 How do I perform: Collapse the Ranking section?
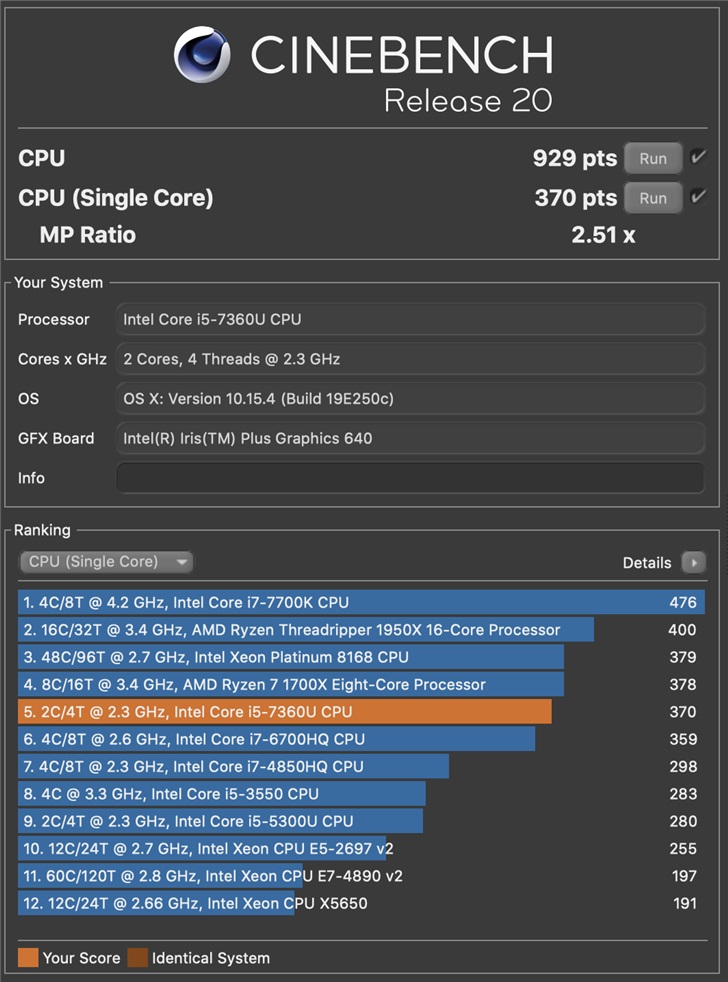[40, 530]
